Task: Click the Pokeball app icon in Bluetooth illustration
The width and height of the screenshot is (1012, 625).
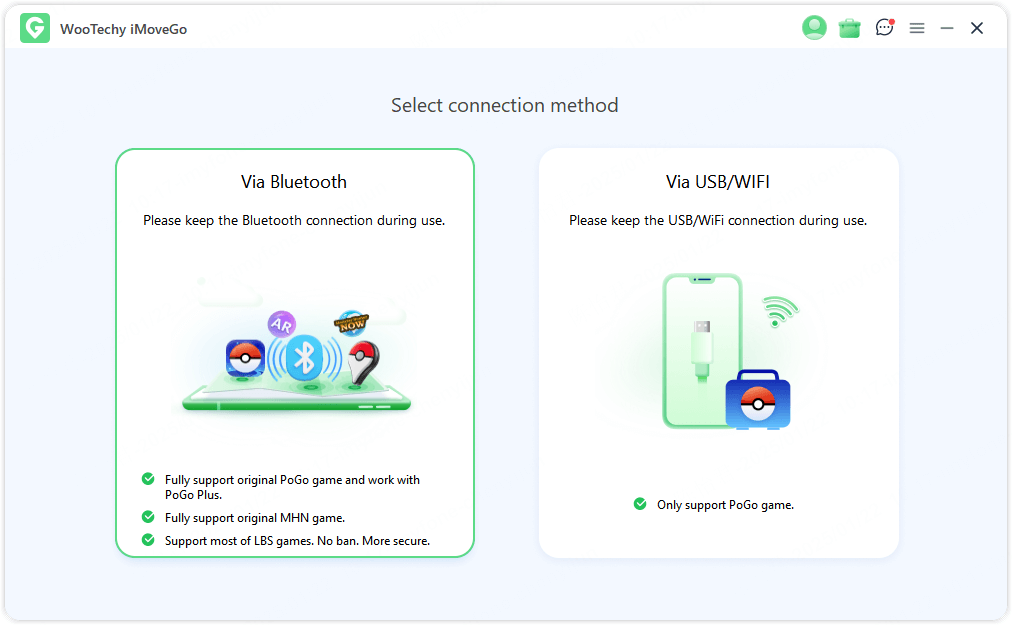Action: 244,358
